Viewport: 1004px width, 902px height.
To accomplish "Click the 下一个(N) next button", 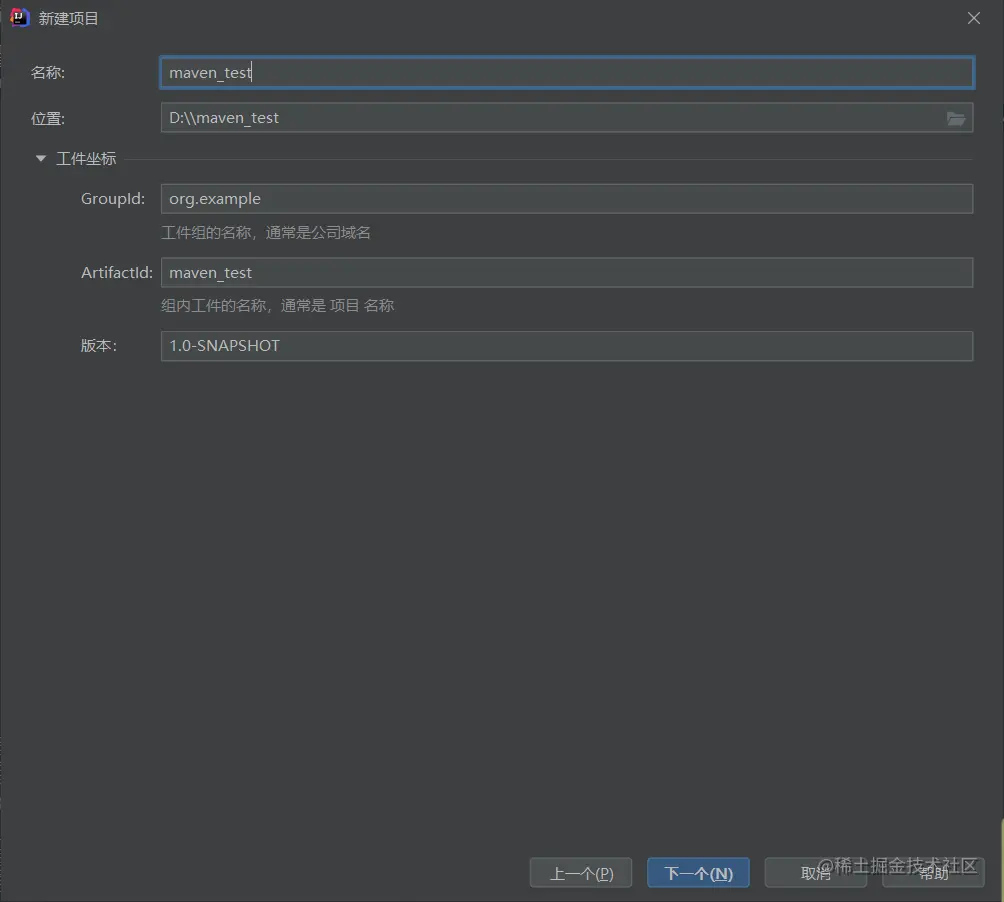I will [698, 873].
